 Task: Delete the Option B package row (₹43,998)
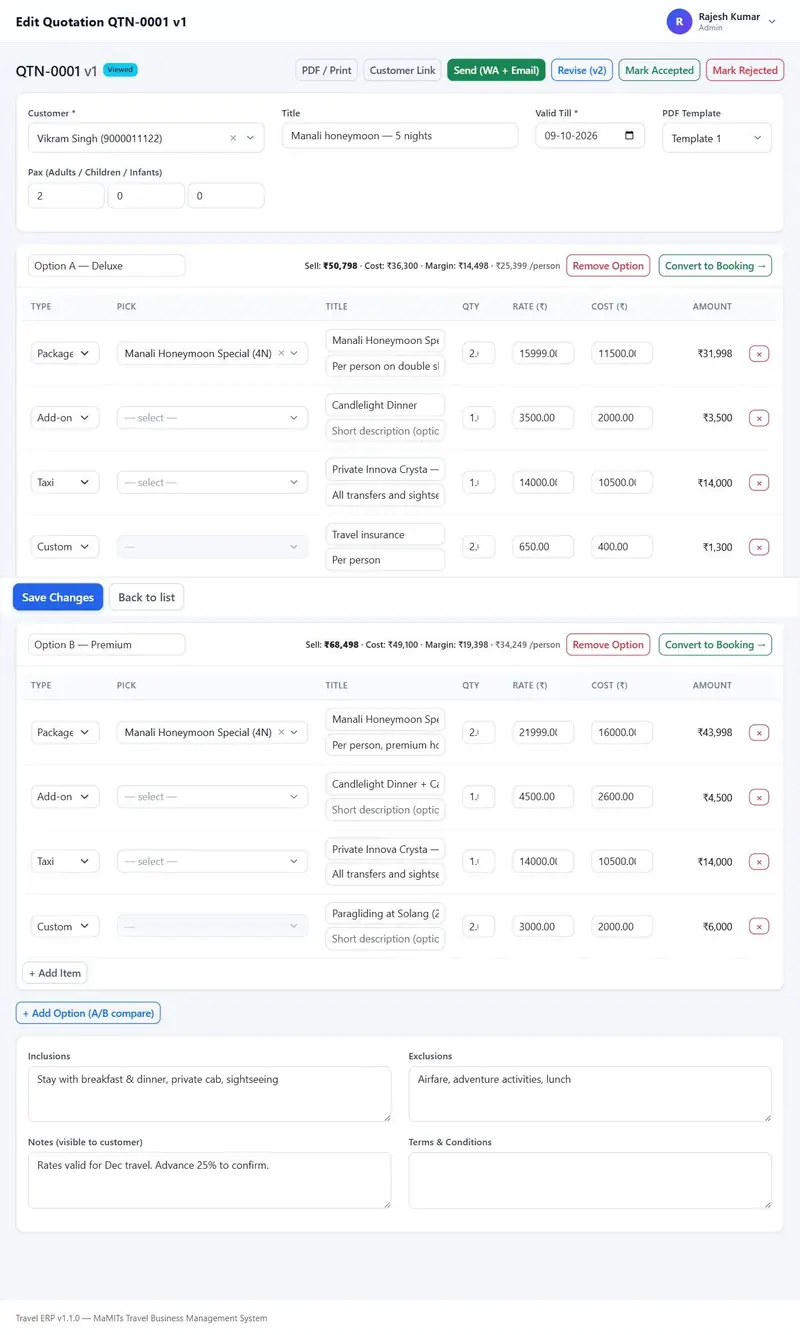coord(759,733)
